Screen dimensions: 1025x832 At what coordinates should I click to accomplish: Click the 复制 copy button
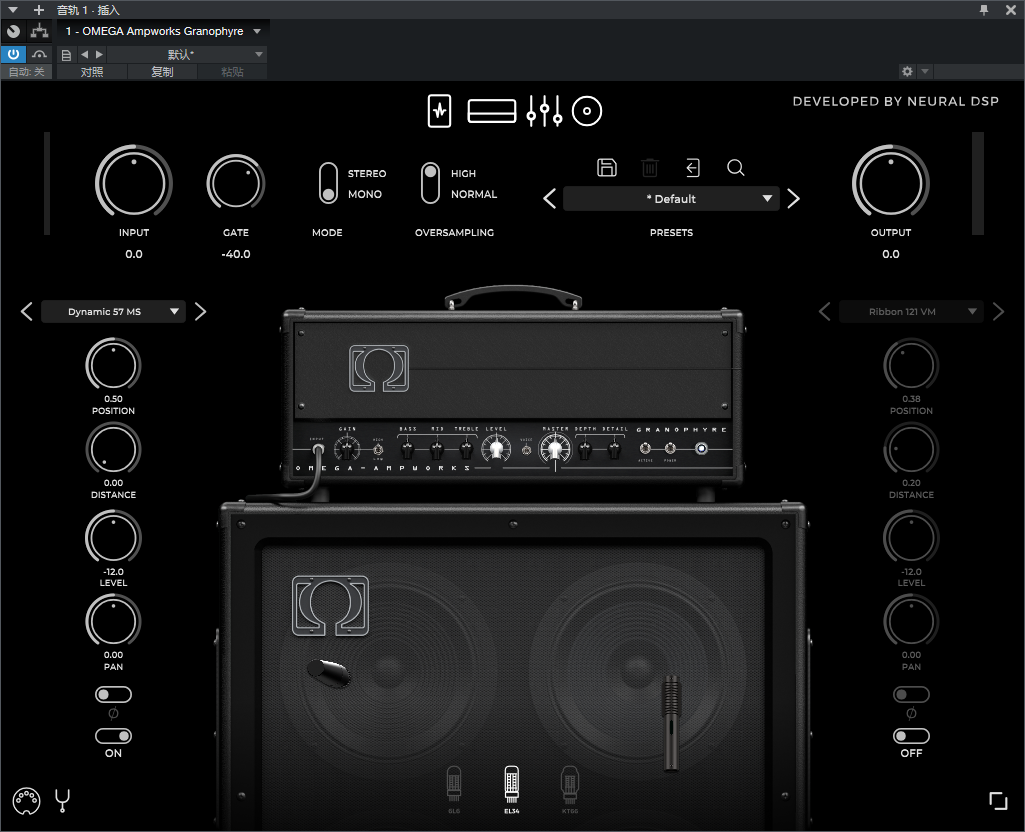162,72
